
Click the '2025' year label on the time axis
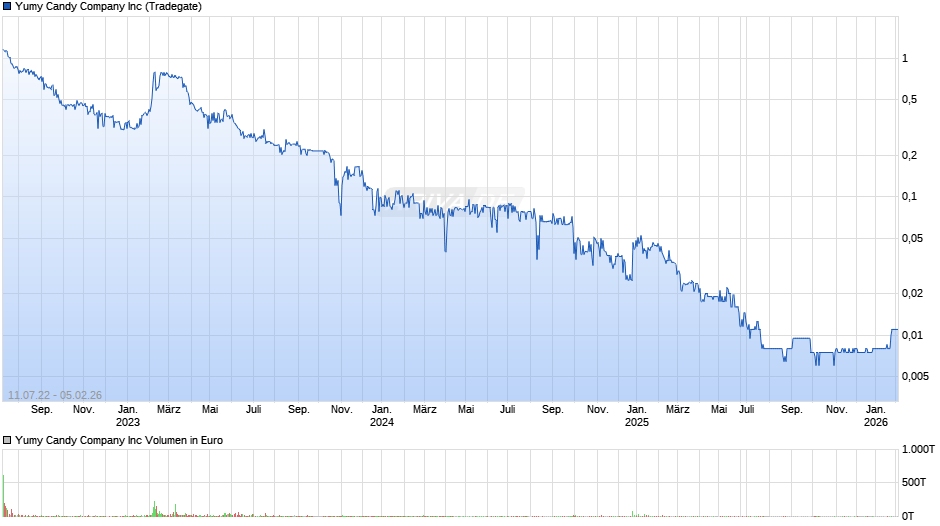pos(637,422)
